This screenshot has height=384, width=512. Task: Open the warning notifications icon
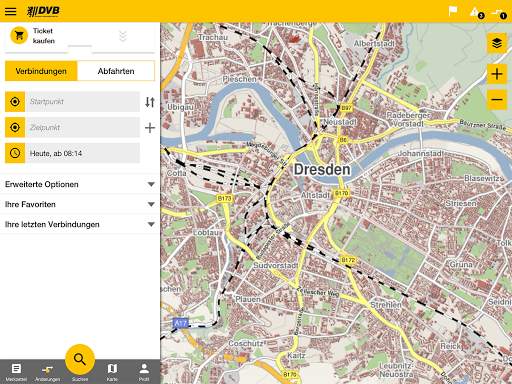coord(477,13)
